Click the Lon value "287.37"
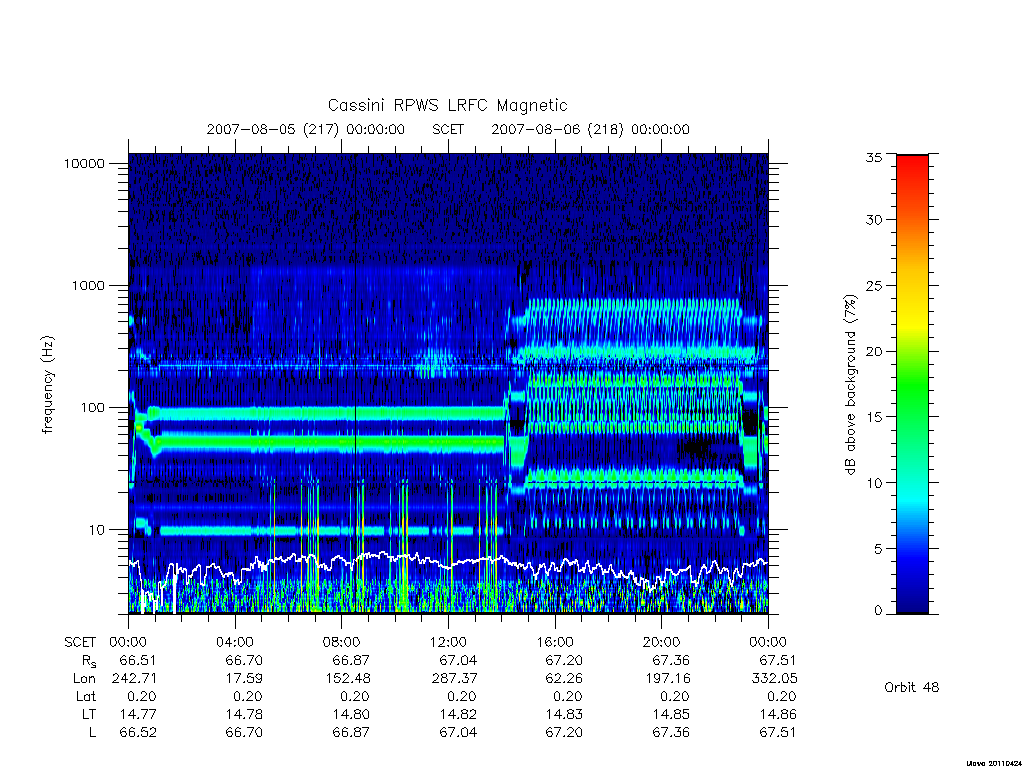Viewport: 1024px width, 768px height. [x=454, y=679]
